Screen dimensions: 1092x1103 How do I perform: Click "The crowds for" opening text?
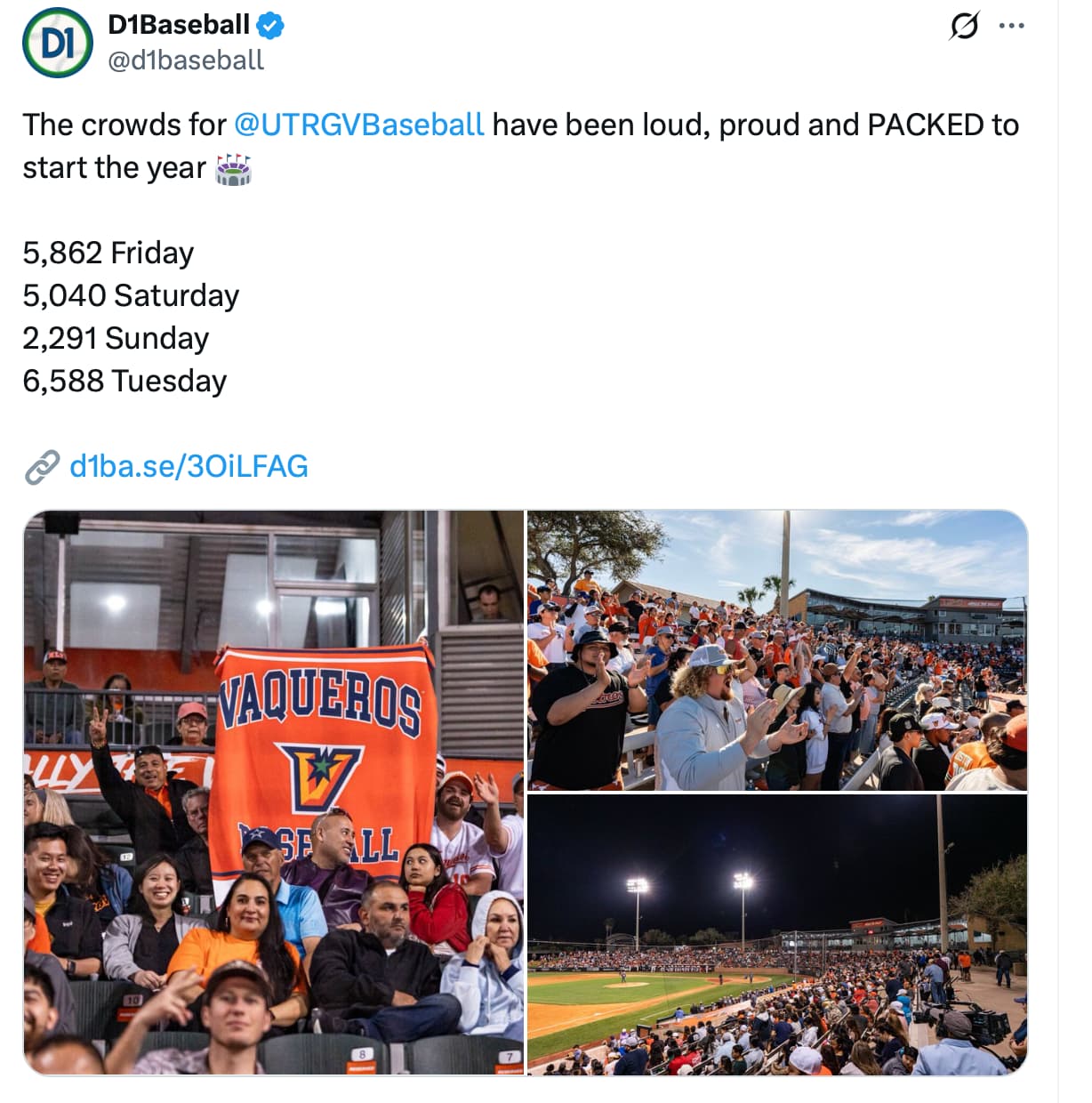[124, 125]
